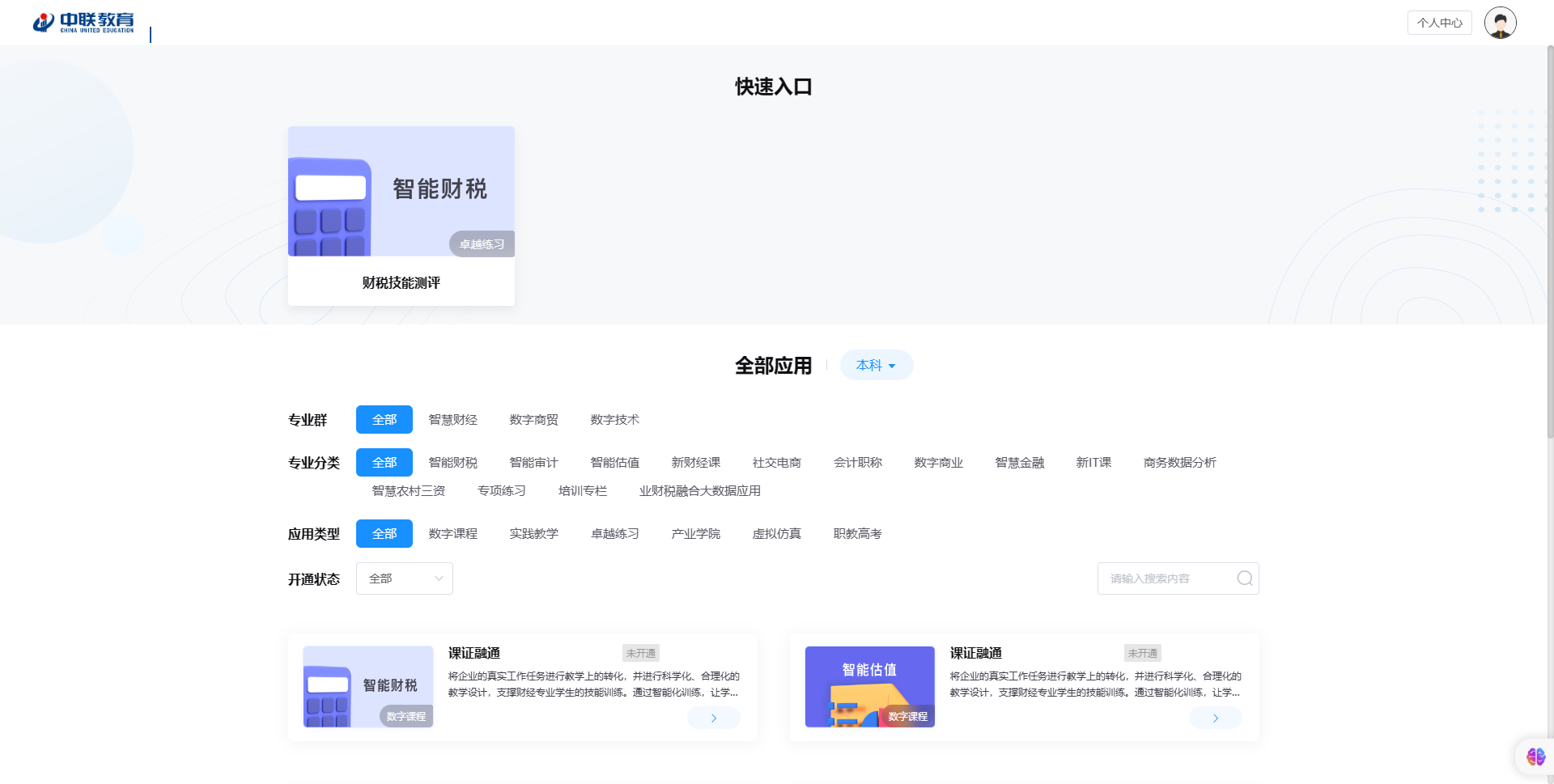Open the 开通状态 dropdown
Viewport: 1554px width, 784px height.
point(404,578)
